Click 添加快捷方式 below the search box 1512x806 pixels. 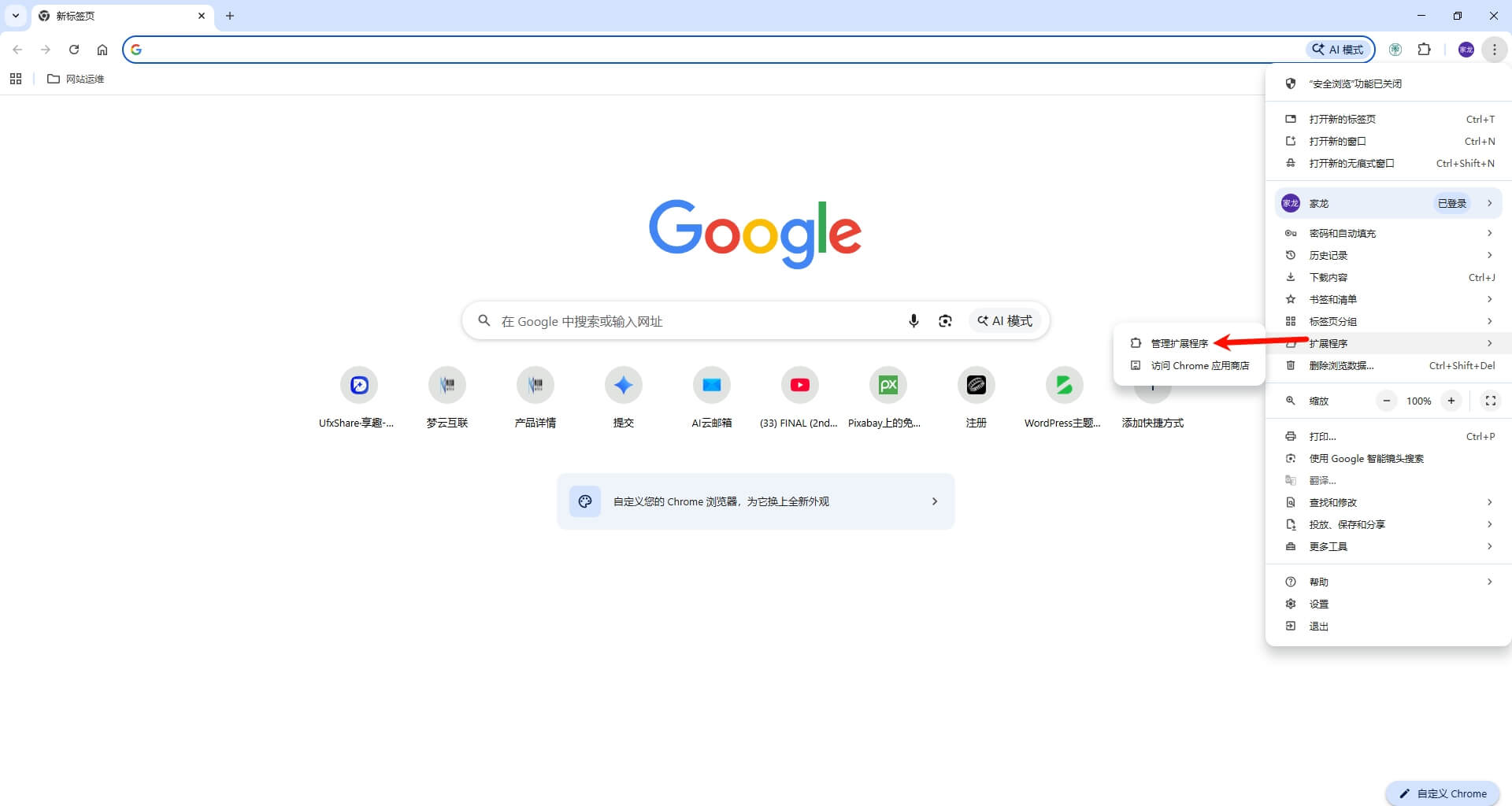pyautogui.click(x=1152, y=395)
